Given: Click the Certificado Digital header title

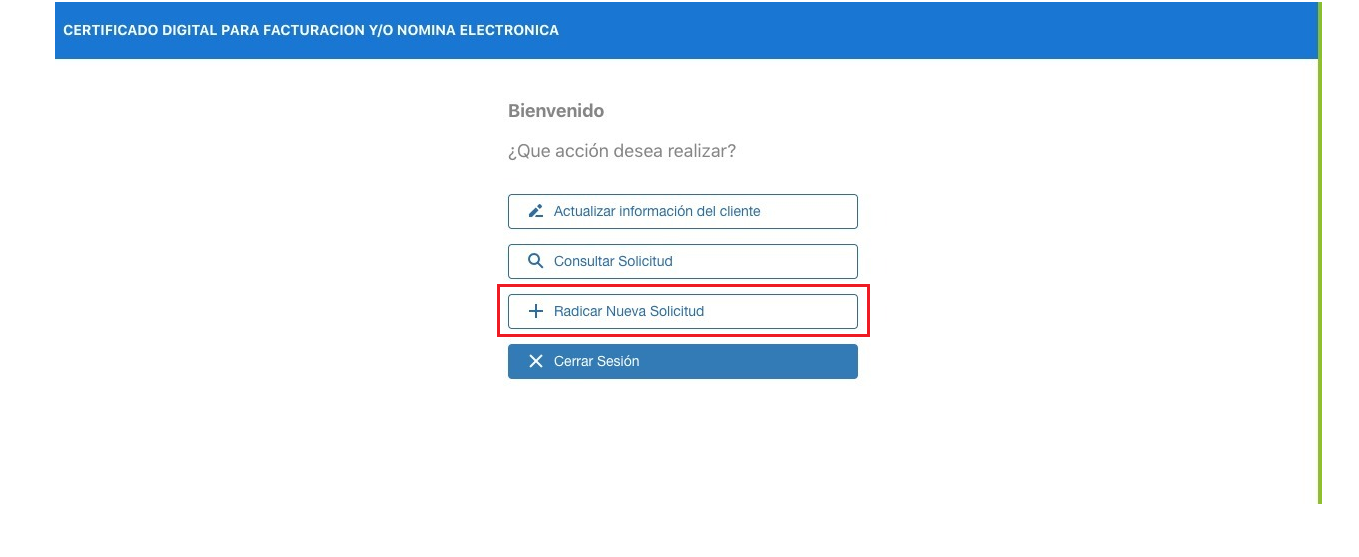Looking at the screenshot, I should 311,30.
